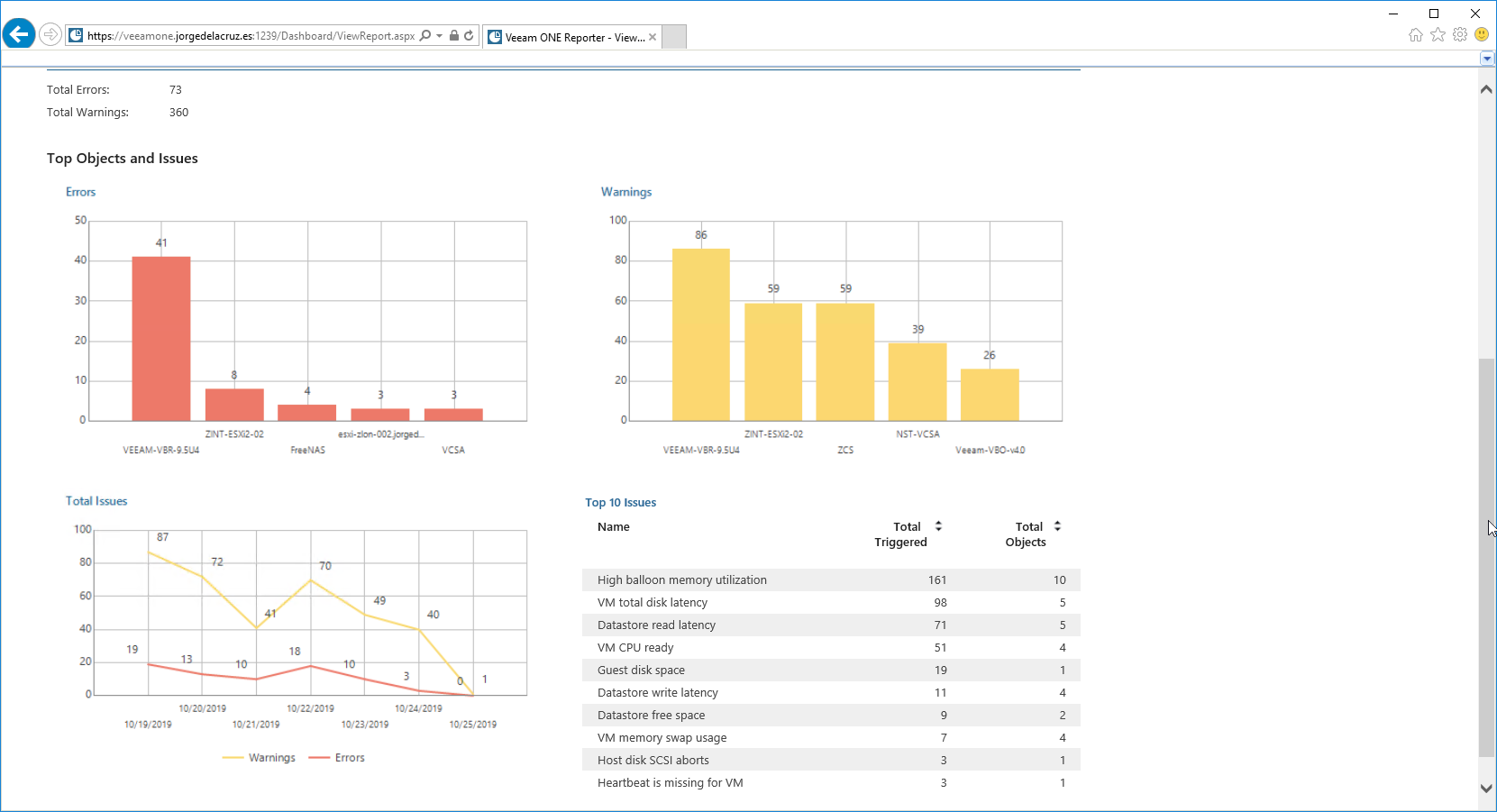This screenshot has width=1497, height=812.
Task: Click the vertical scrollbar down arrow
Action: 1486,788
